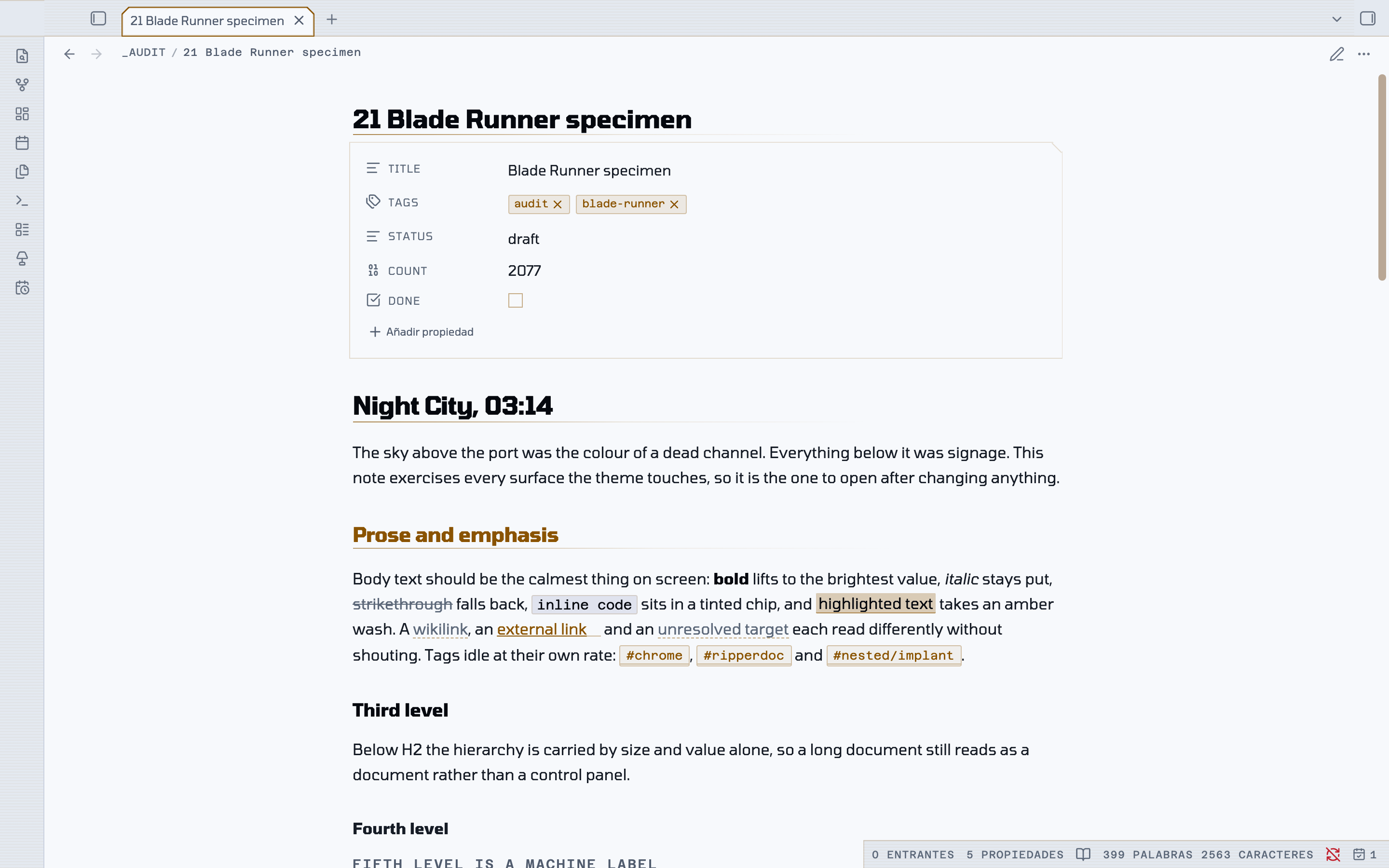Toggle the left sidebar
The height and width of the screenshot is (868, 1389).
pyautogui.click(x=98, y=19)
